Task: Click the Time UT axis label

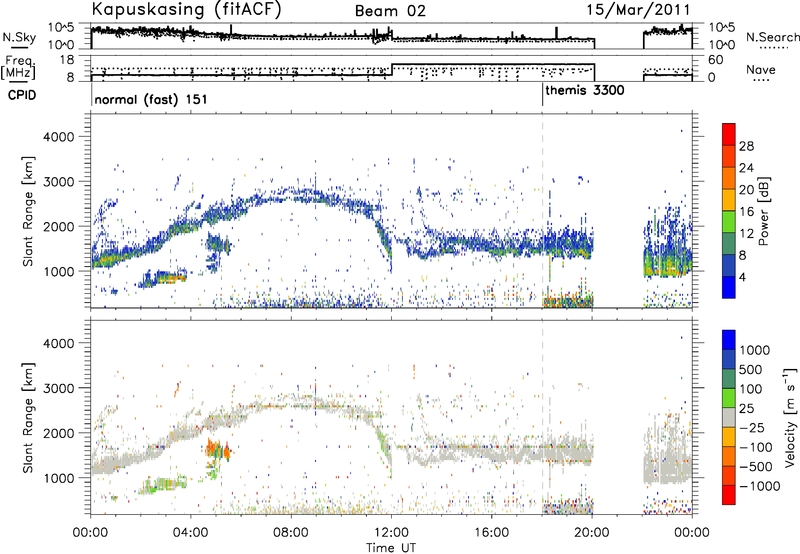Action: (x=391, y=548)
